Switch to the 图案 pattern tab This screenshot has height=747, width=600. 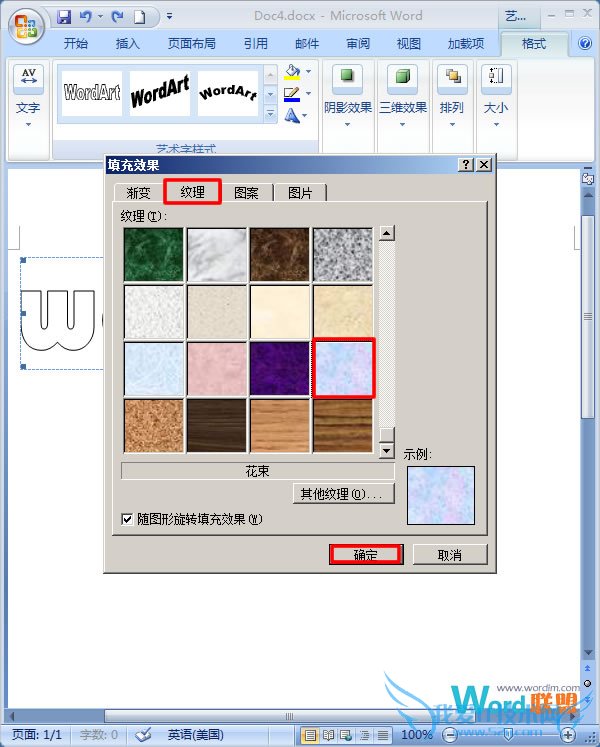(246, 193)
